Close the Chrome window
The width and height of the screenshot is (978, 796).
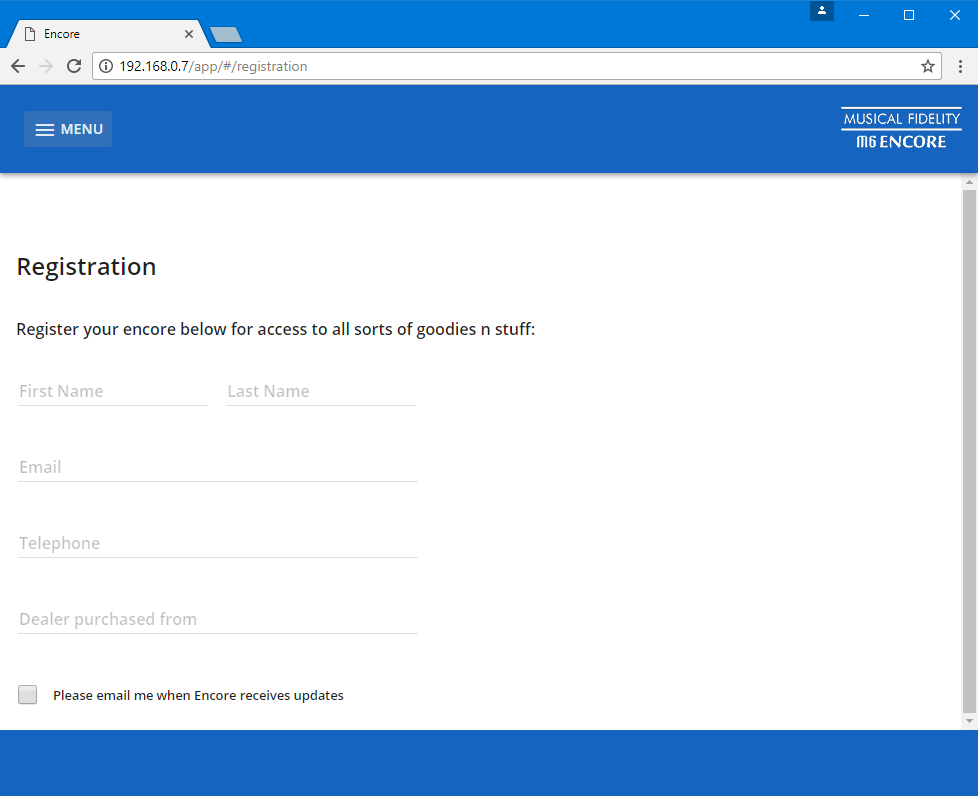tap(955, 15)
